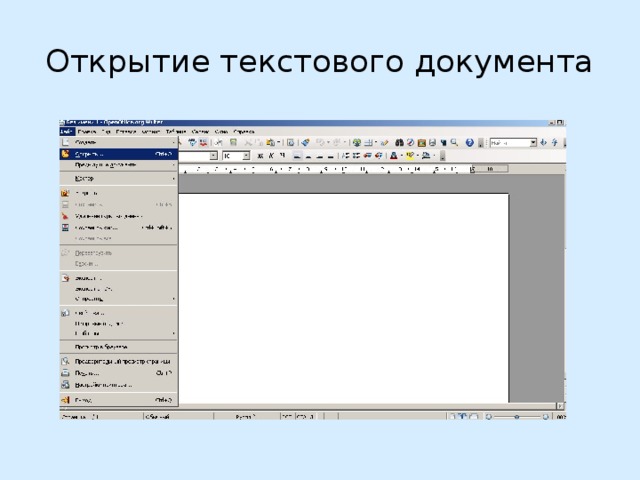The width and height of the screenshot is (640, 480).
Task: Open the Gallery picture icon
Action: pyautogui.click(x=422, y=142)
